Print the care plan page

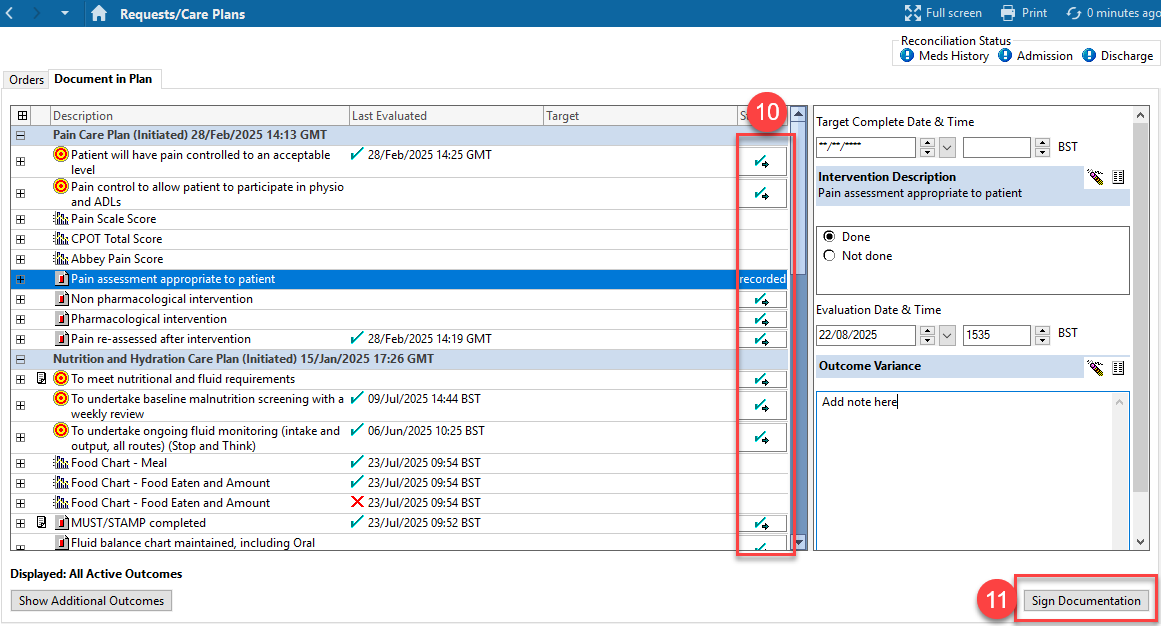(1023, 13)
